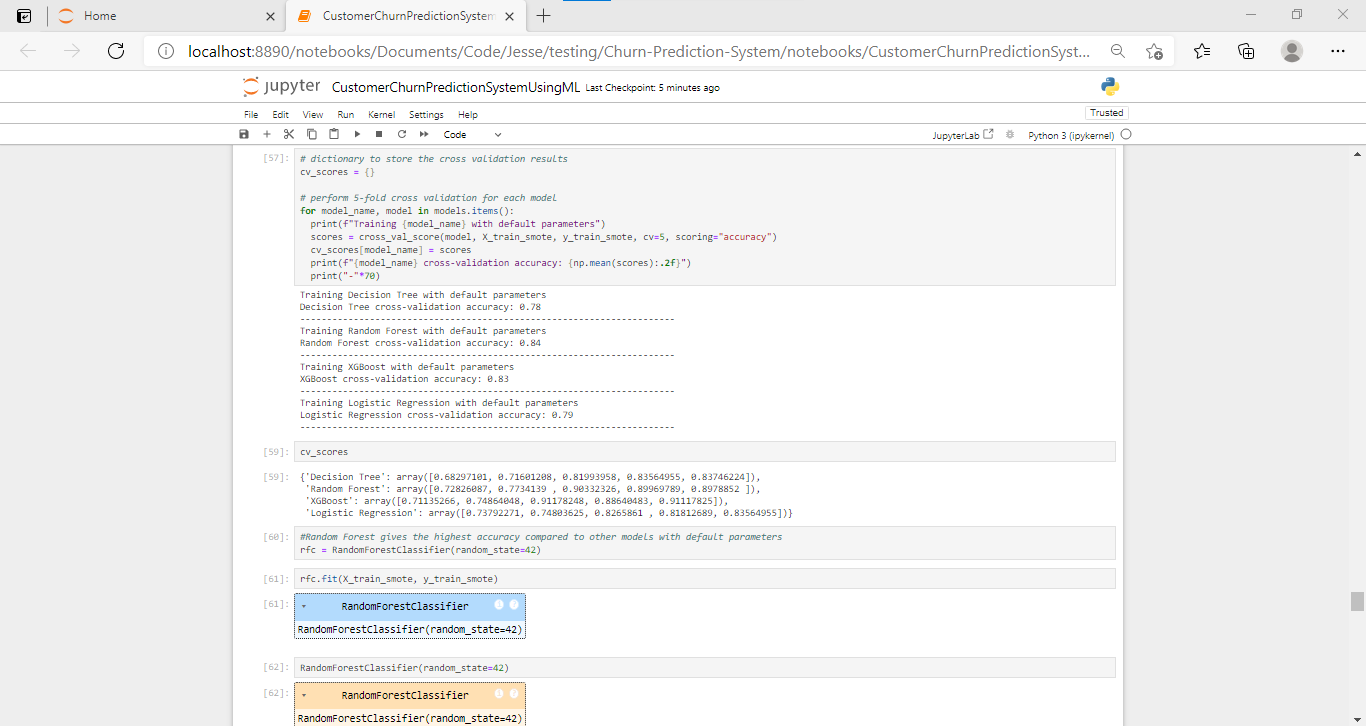Screen dimensions: 1366x726
Task: Paste a cell from clipboard icon
Action: 333,133
